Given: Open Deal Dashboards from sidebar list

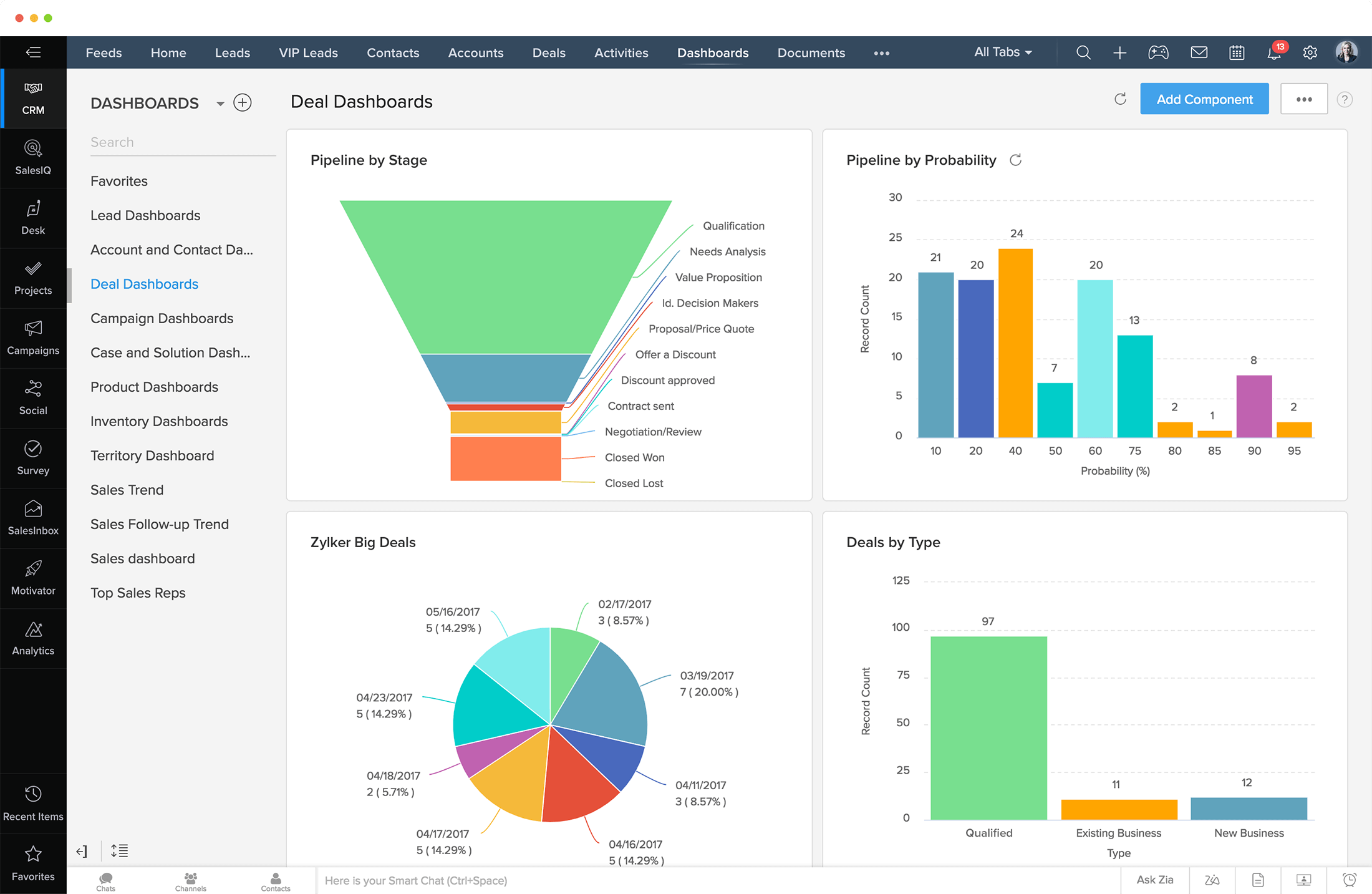Looking at the screenshot, I should pos(144,284).
